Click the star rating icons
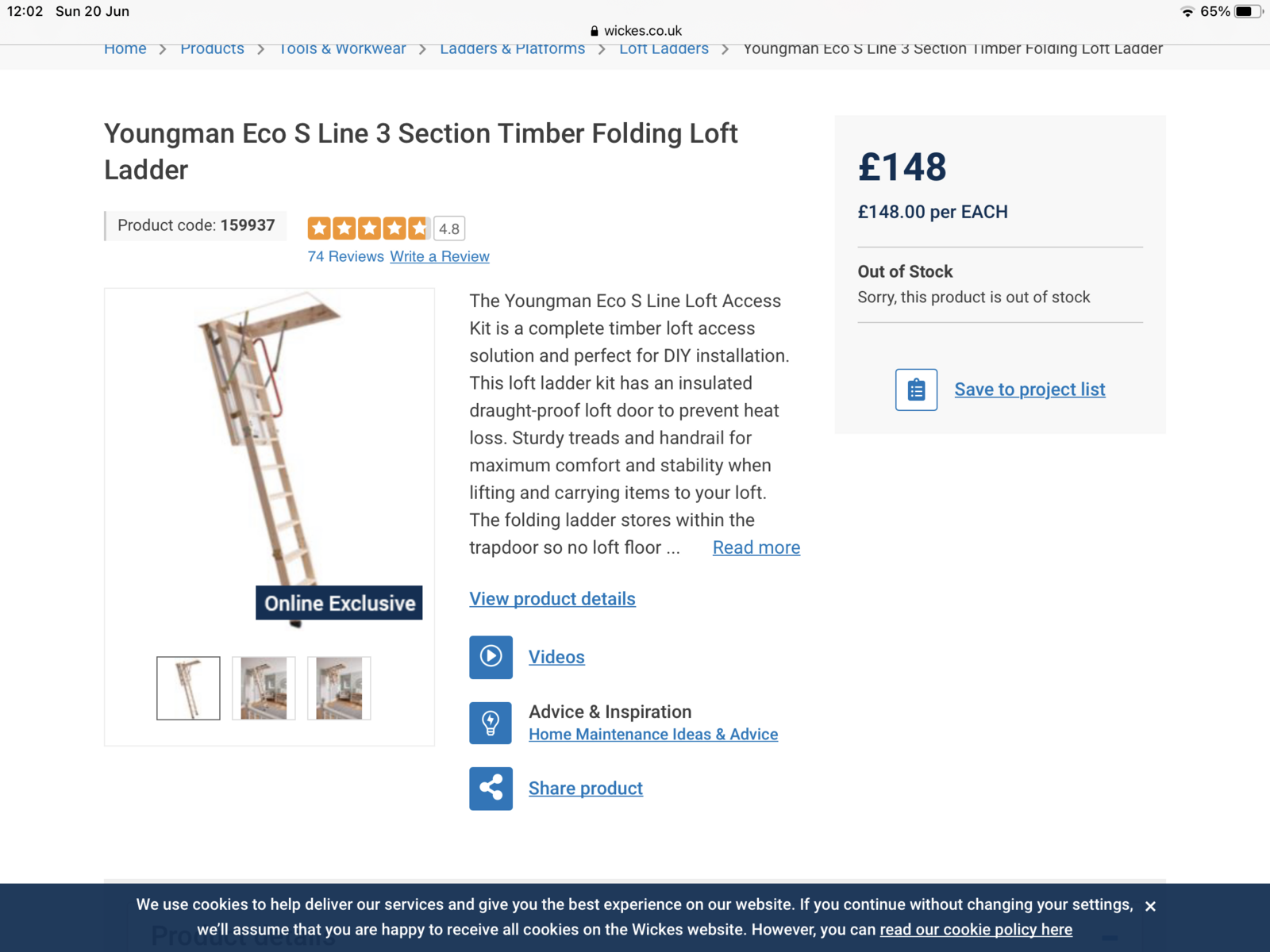The height and width of the screenshot is (952, 1270). coord(369,228)
